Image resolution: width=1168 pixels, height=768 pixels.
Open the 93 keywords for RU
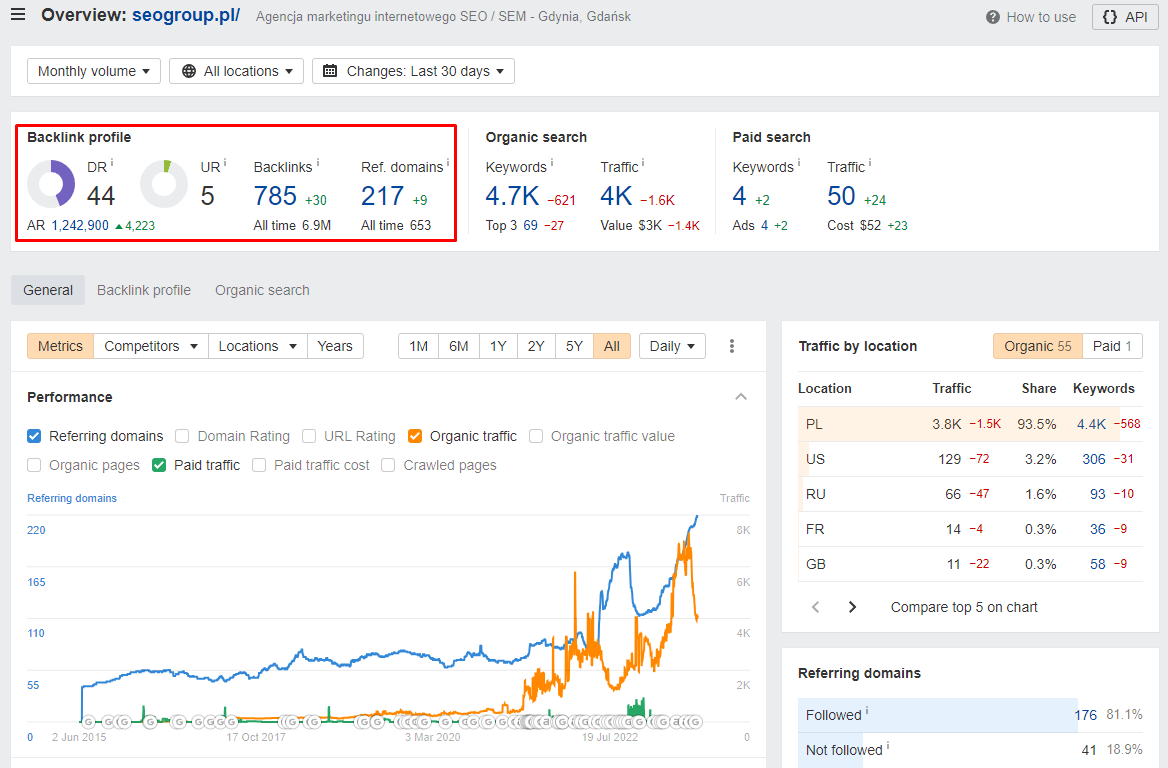(1097, 495)
